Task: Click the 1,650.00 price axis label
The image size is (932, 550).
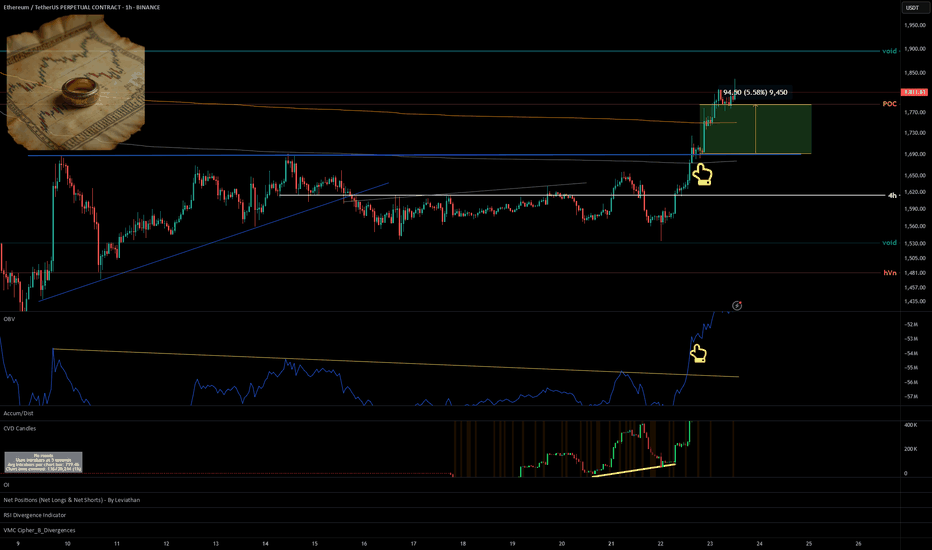Action: (x=915, y=175)
